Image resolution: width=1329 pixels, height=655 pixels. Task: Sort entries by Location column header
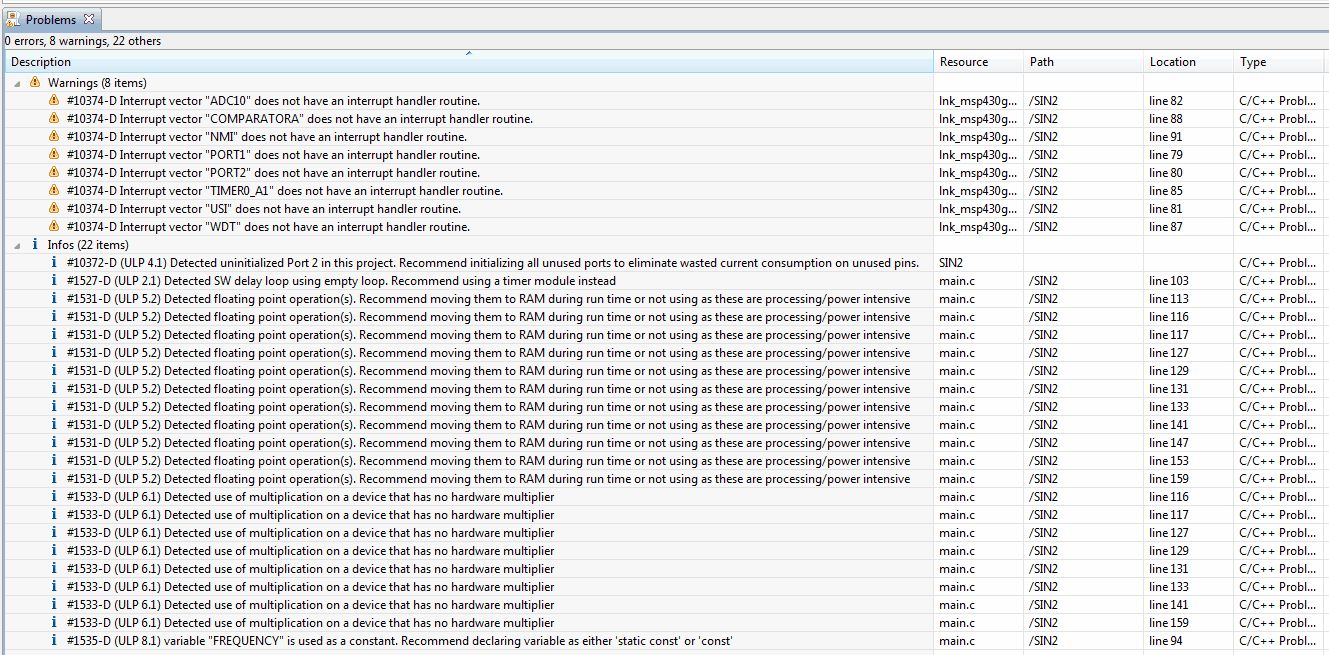tap(1172, 62)
